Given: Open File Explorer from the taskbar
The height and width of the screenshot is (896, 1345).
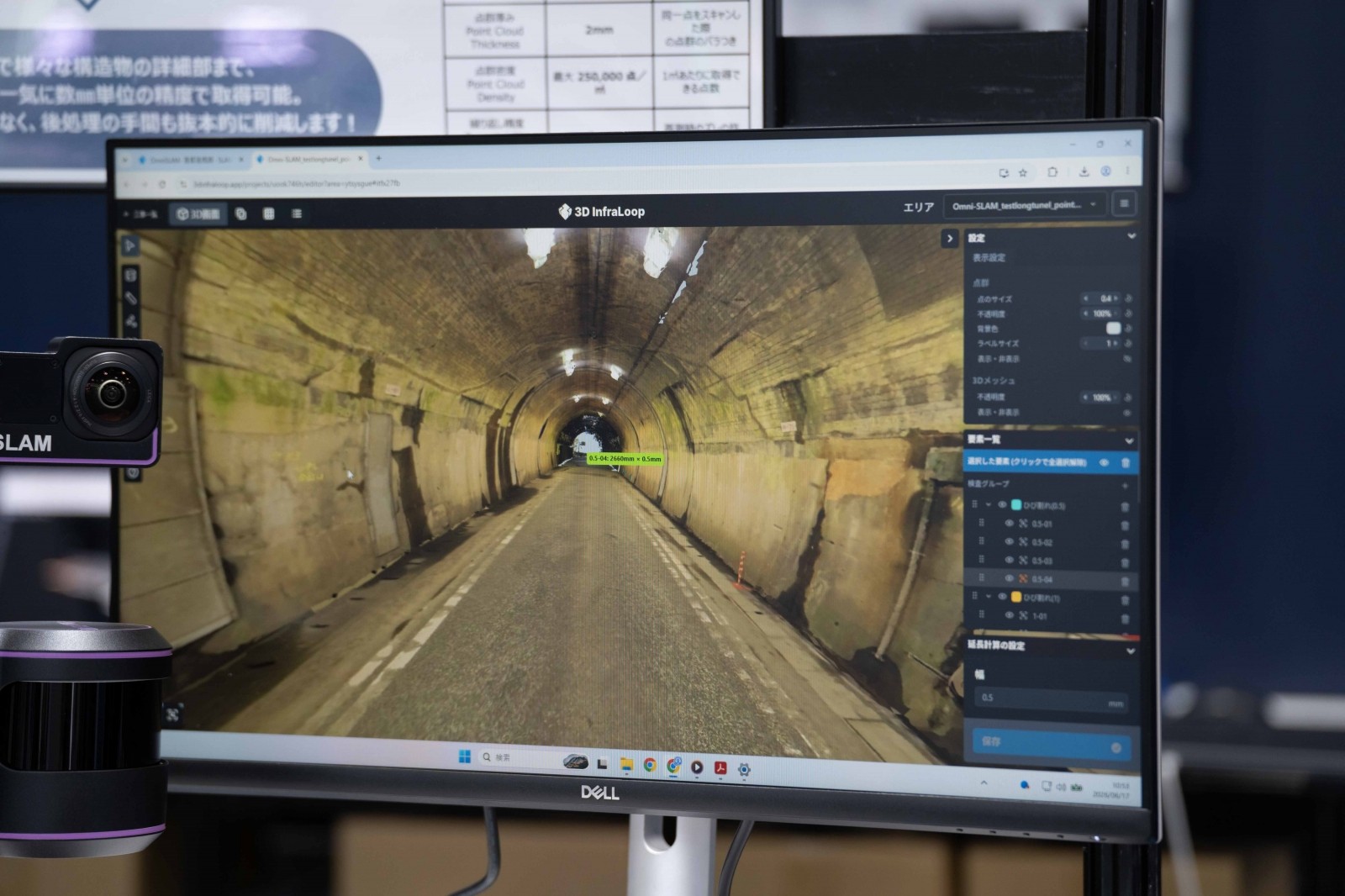Looking at the screenshot, I should 626,764.
